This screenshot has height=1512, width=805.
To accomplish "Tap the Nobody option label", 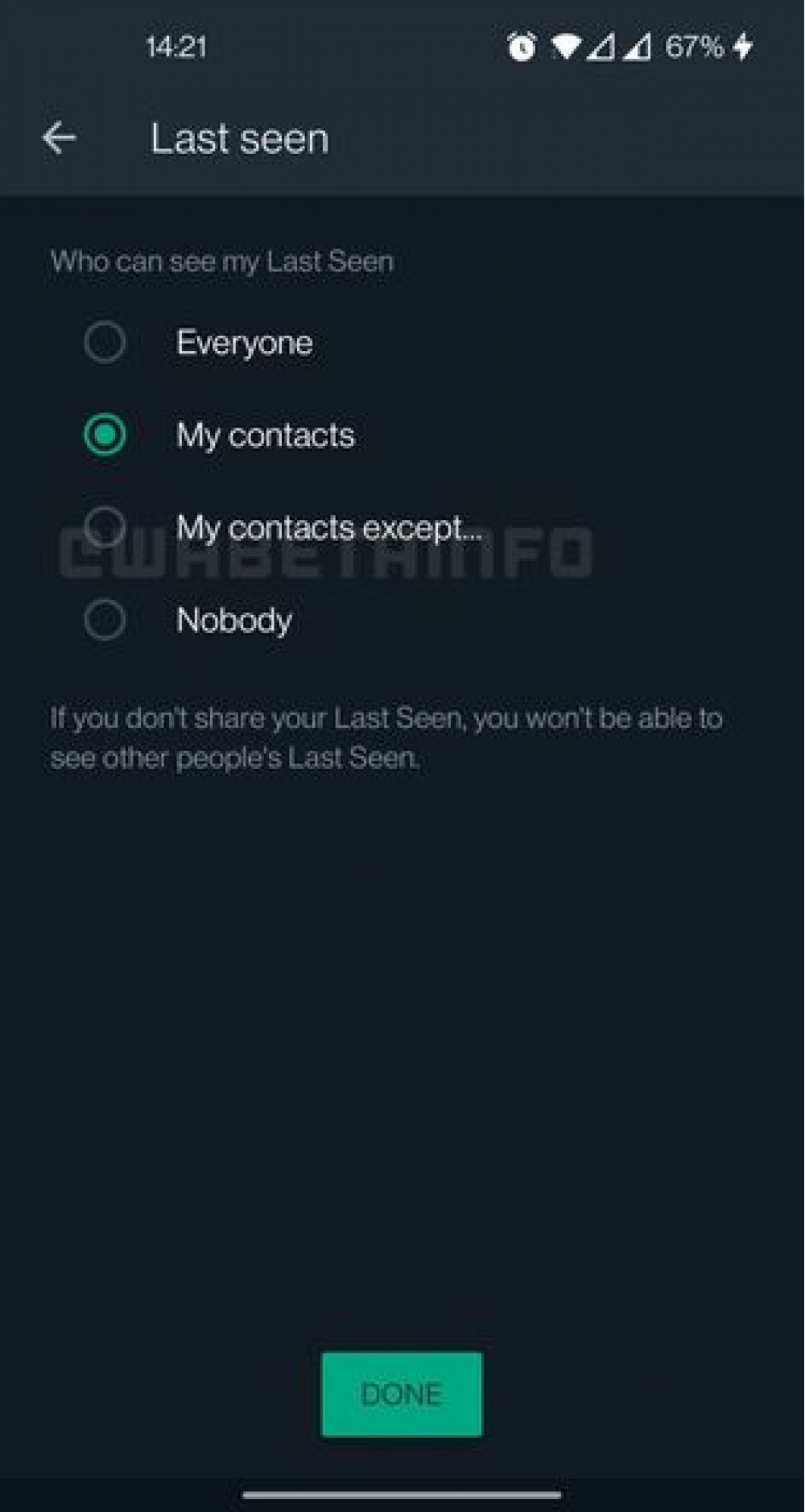I will click(x=234, y=620).
